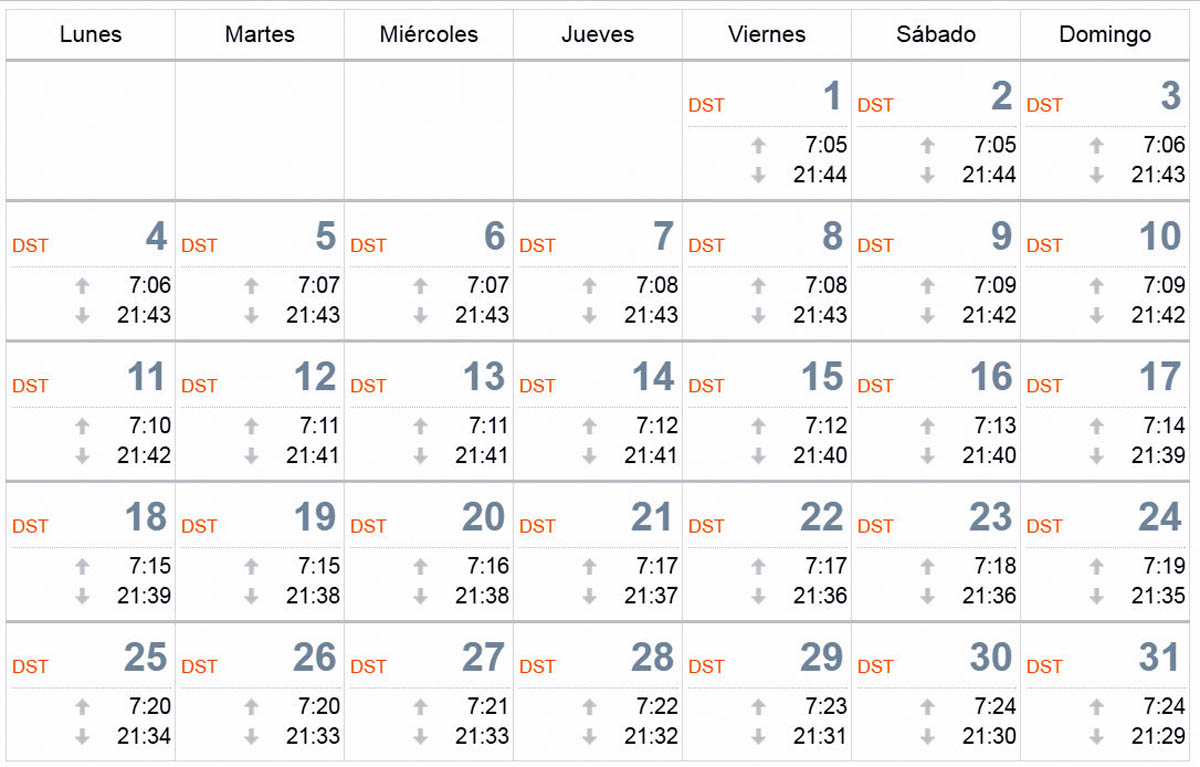Click the 21:34 sunset time on day 25
1200x767 pixels.
tap(144, 736)
